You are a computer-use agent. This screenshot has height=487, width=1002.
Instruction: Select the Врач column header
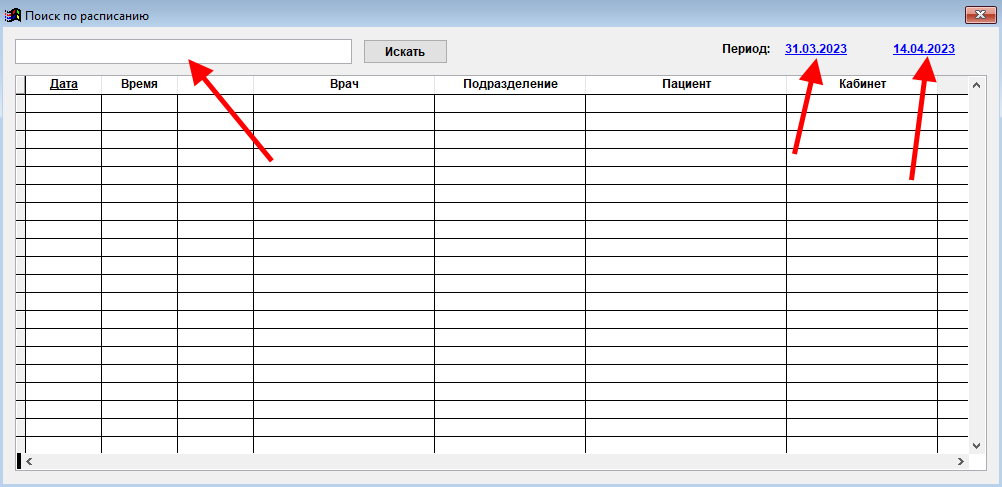(x=343, y=84)
